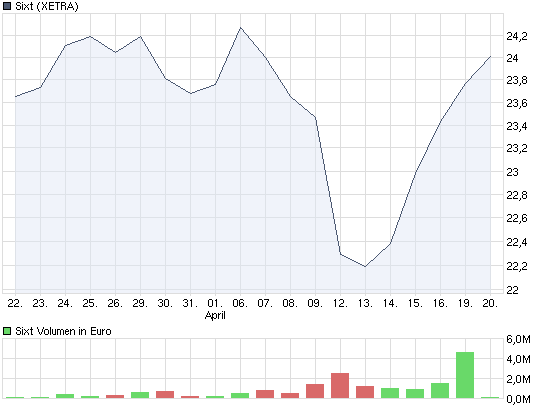The width and height of the screenshot is (545, 407).
Task: Click the '23,6' price axis value
Action: [517, 103]
